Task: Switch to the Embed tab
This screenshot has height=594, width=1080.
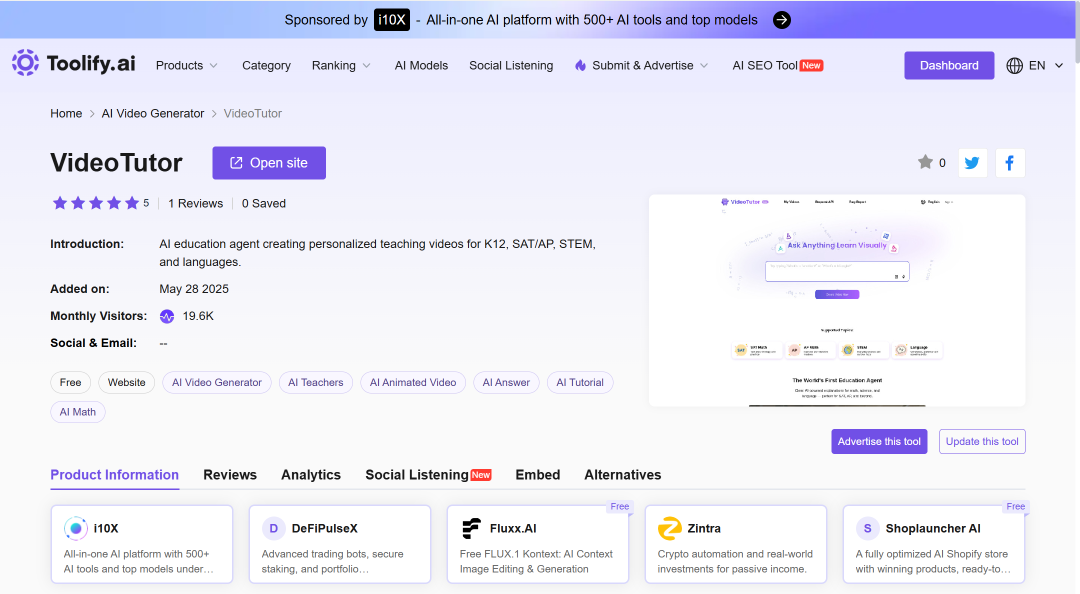Action: (x=537, y=475)
